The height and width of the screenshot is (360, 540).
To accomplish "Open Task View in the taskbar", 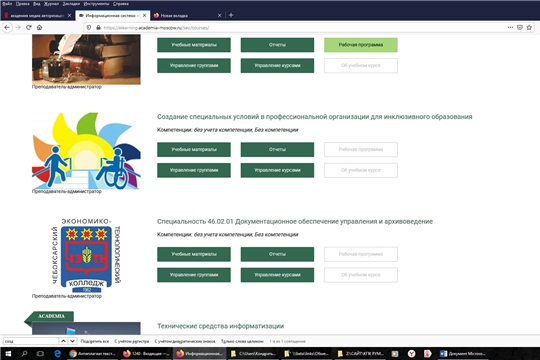I will pos(40,353).
